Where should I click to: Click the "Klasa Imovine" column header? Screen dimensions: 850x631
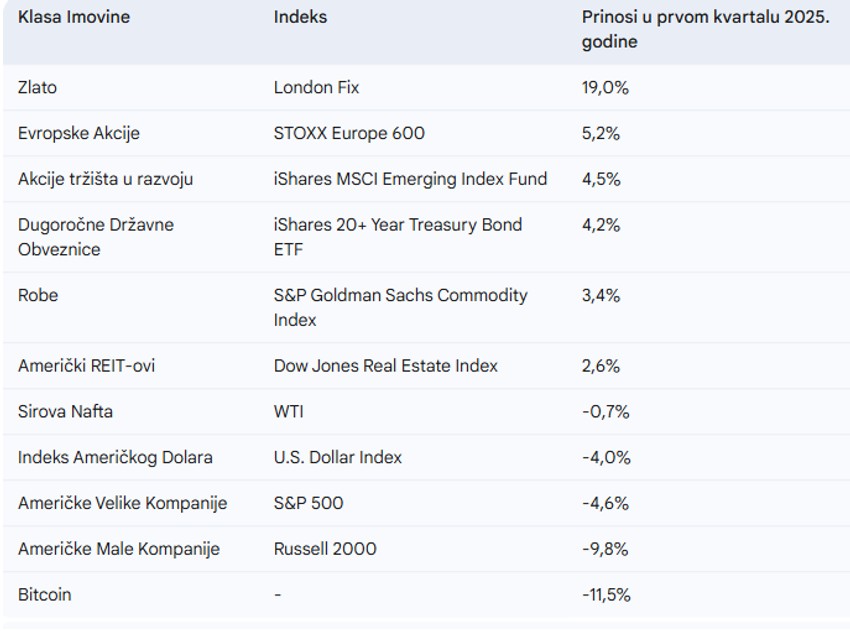click(74, 17)
